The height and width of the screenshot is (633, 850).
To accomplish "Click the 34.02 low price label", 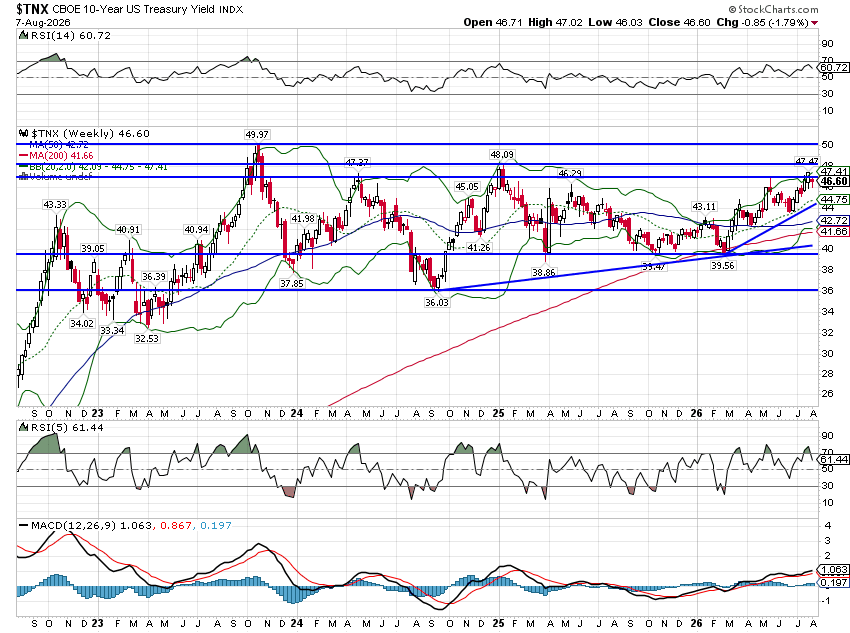I will pos(82,324).
